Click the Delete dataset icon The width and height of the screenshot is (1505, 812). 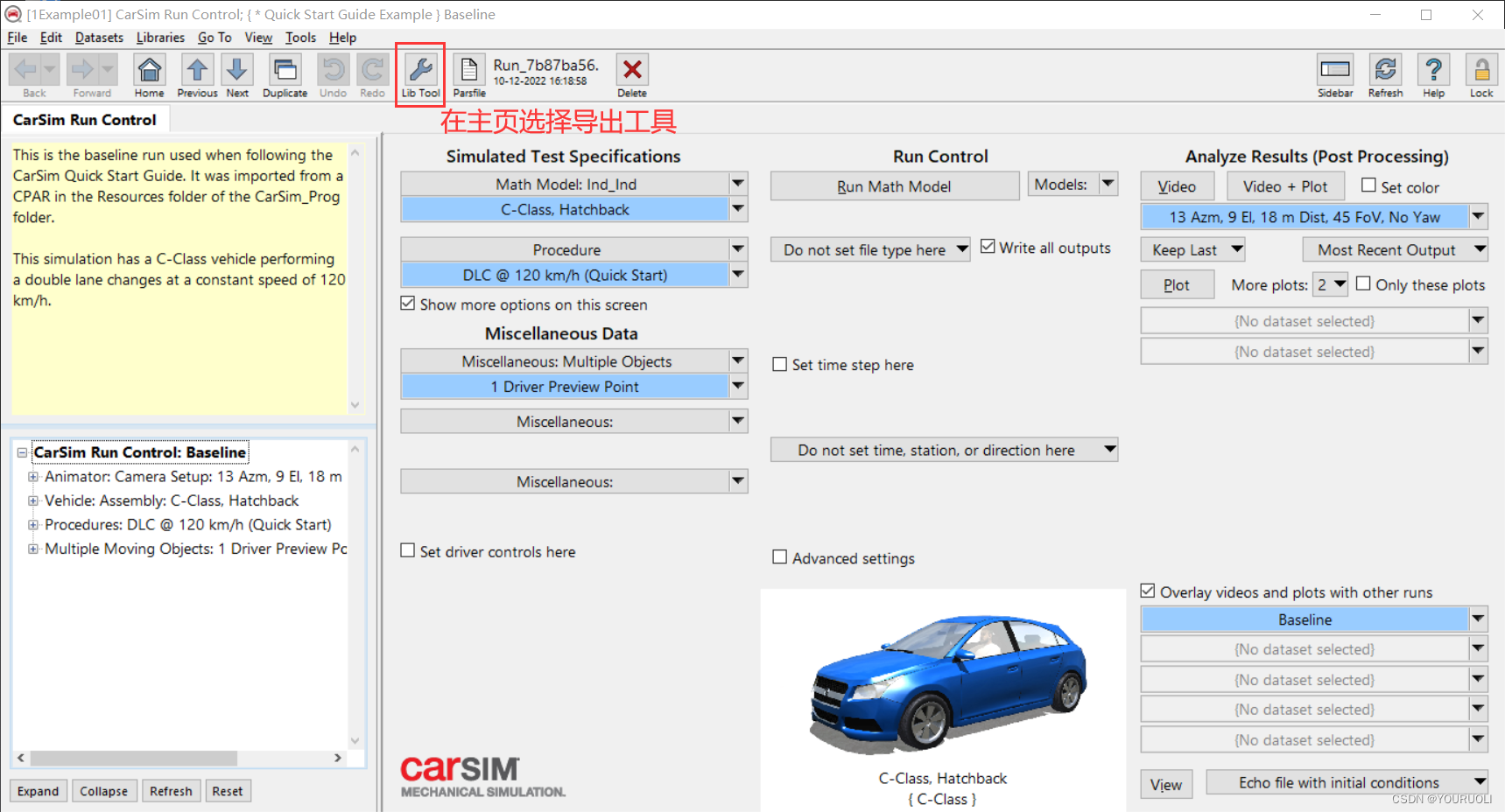(632, 74)
